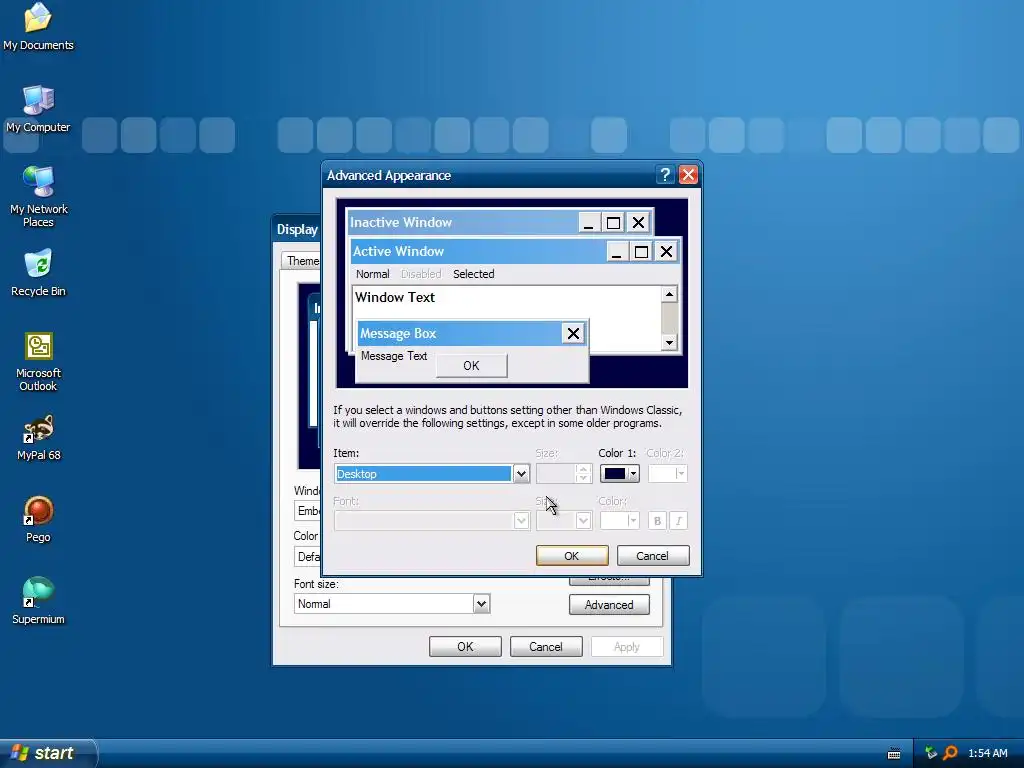
Task: Select the My Computer desktop icon
Action: tap(38, 108)
